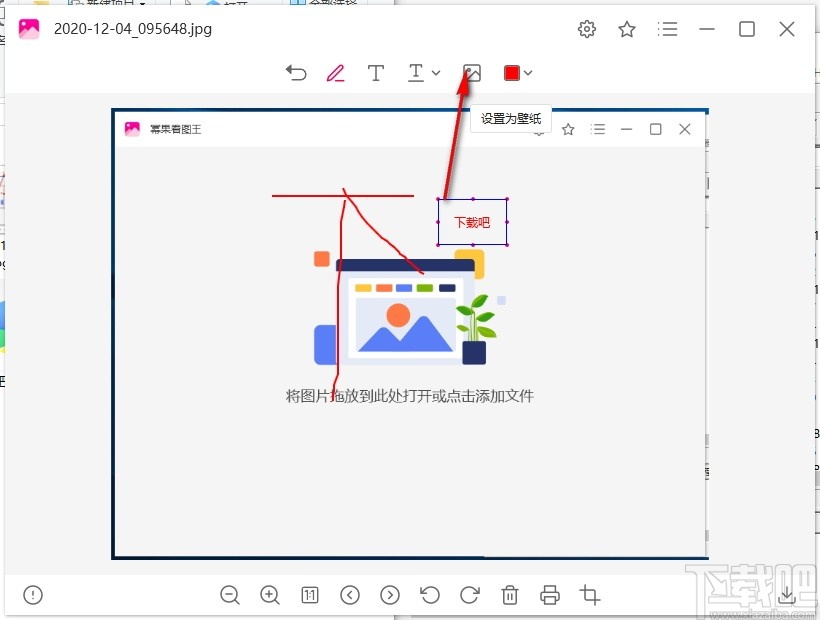Select the Text tool
820x620 pixels.
pos(375,72)
